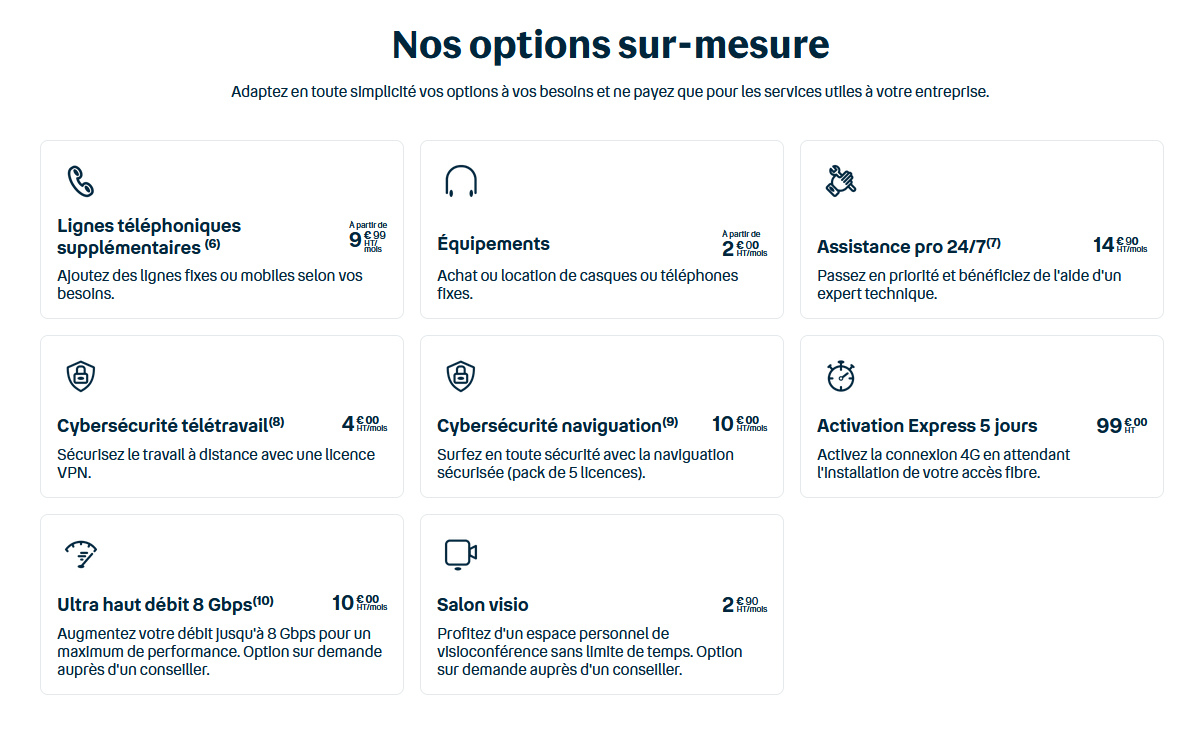
Task: Select the Équipements option title
Action: 493,244
